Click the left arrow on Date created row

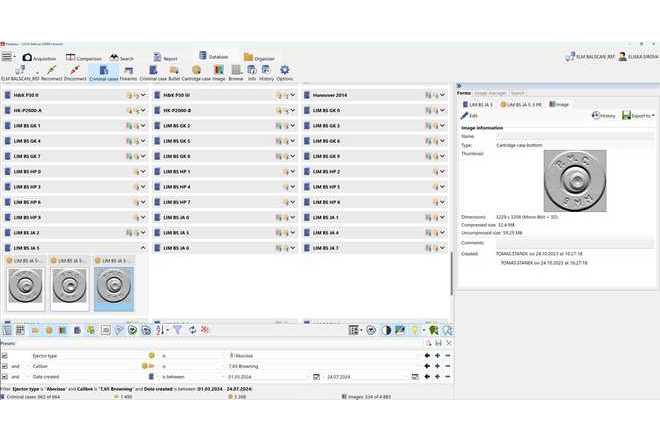click(x=427, y=377)
